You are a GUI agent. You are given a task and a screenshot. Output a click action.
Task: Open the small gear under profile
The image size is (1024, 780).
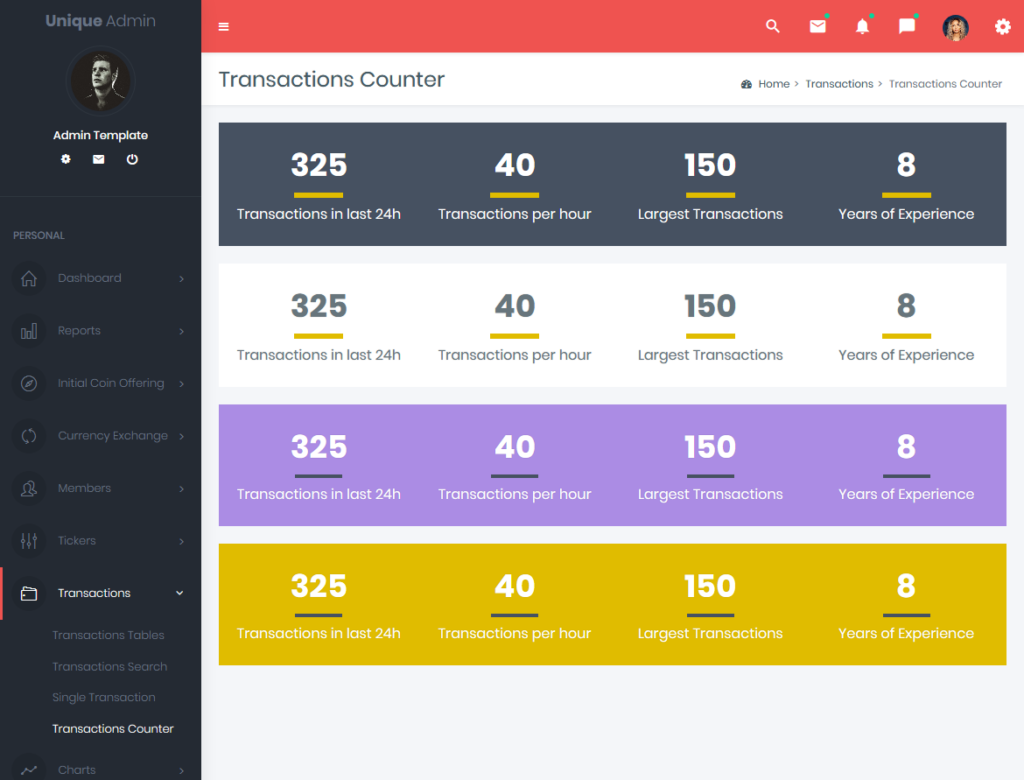[x=66, y=159]
